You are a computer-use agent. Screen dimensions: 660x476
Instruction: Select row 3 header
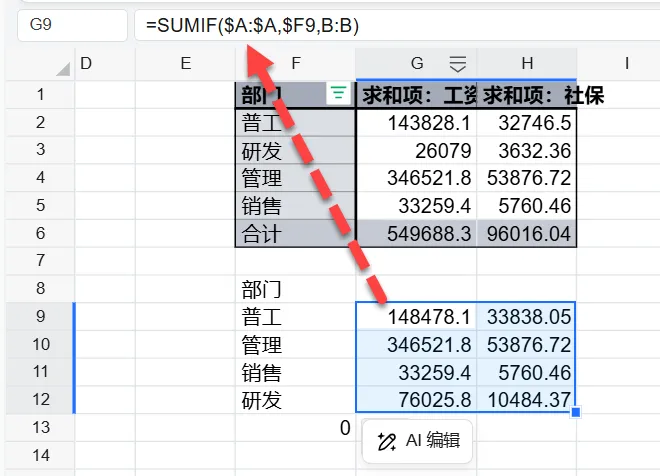click(x=40, y=150)
